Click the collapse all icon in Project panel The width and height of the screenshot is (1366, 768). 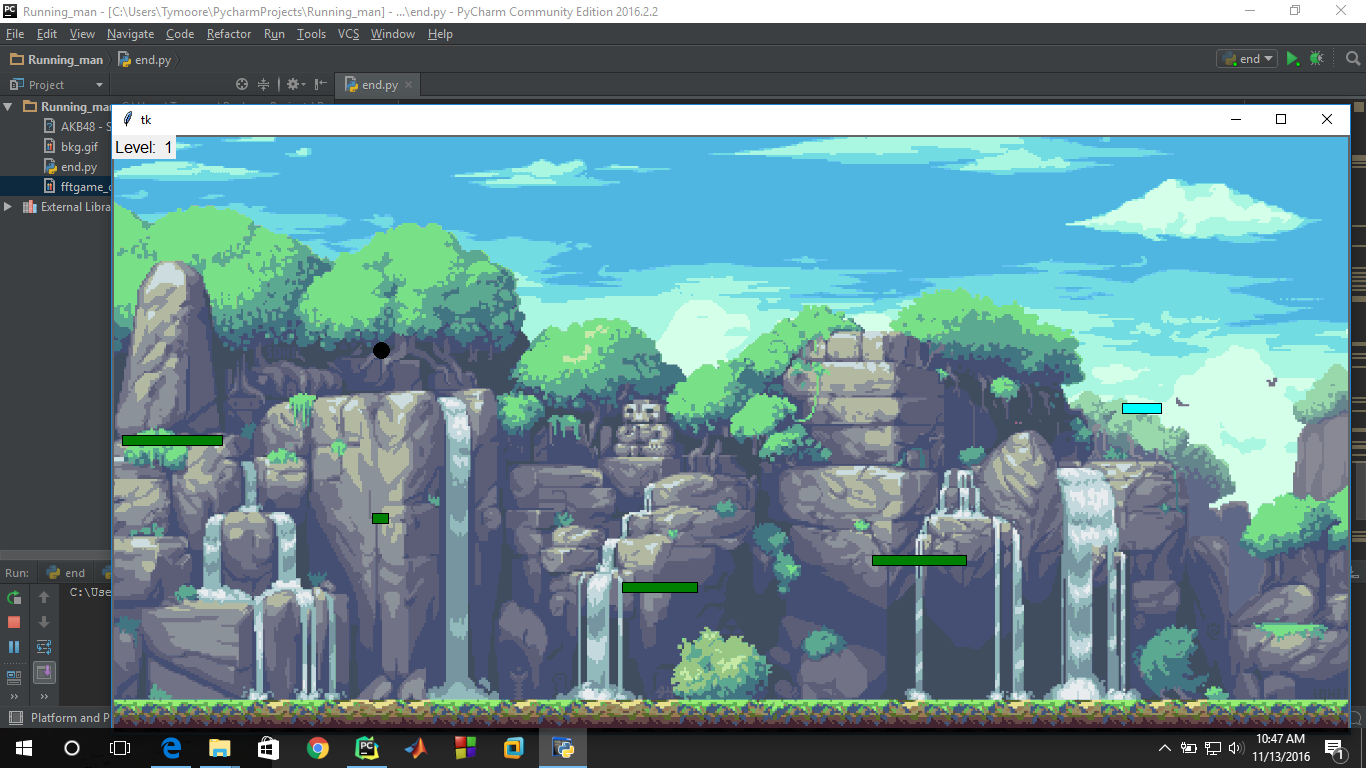pyautogui.click(x=263, y=85)
